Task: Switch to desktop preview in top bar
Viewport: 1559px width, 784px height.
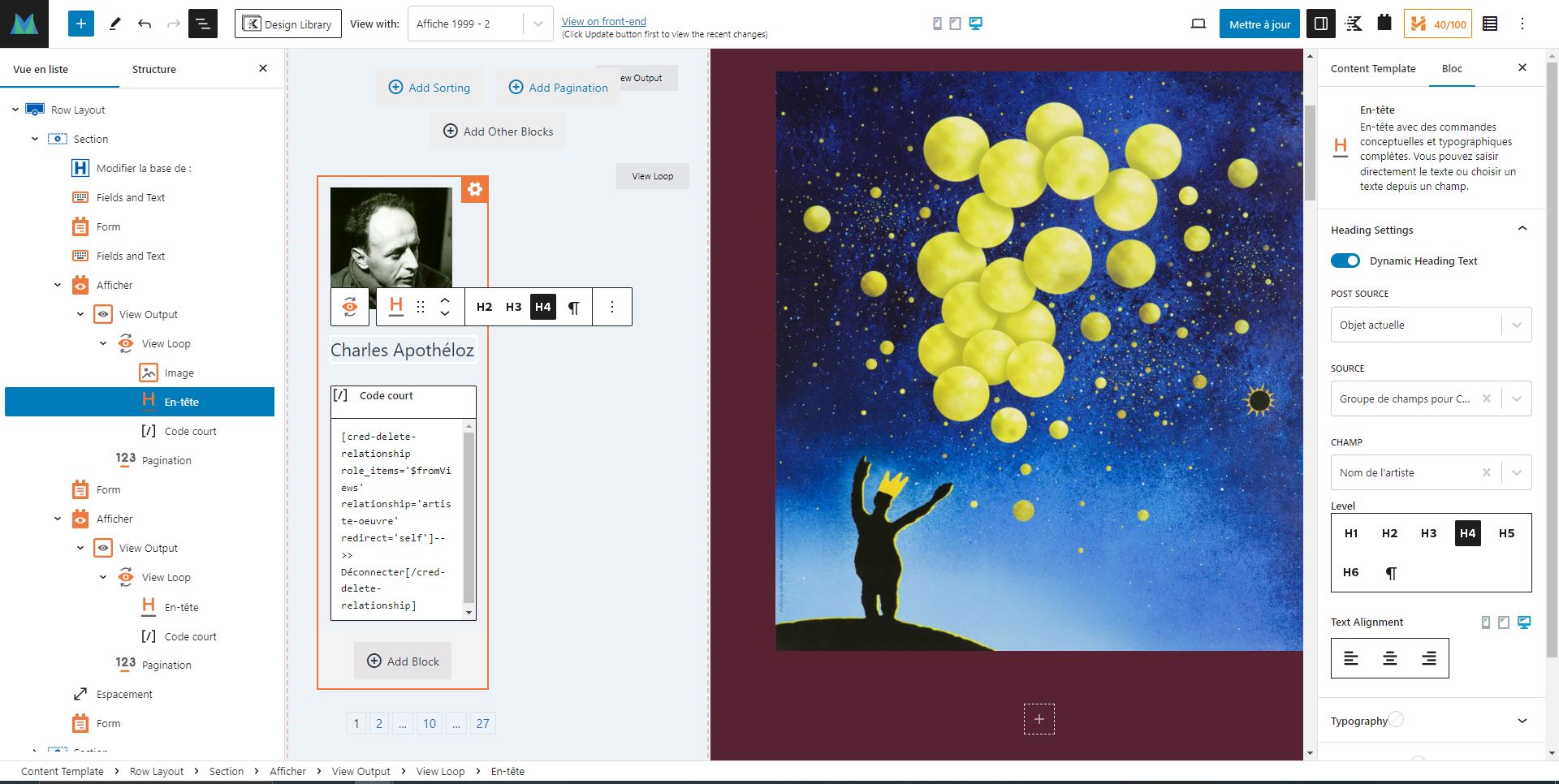Action: (976, 24)
